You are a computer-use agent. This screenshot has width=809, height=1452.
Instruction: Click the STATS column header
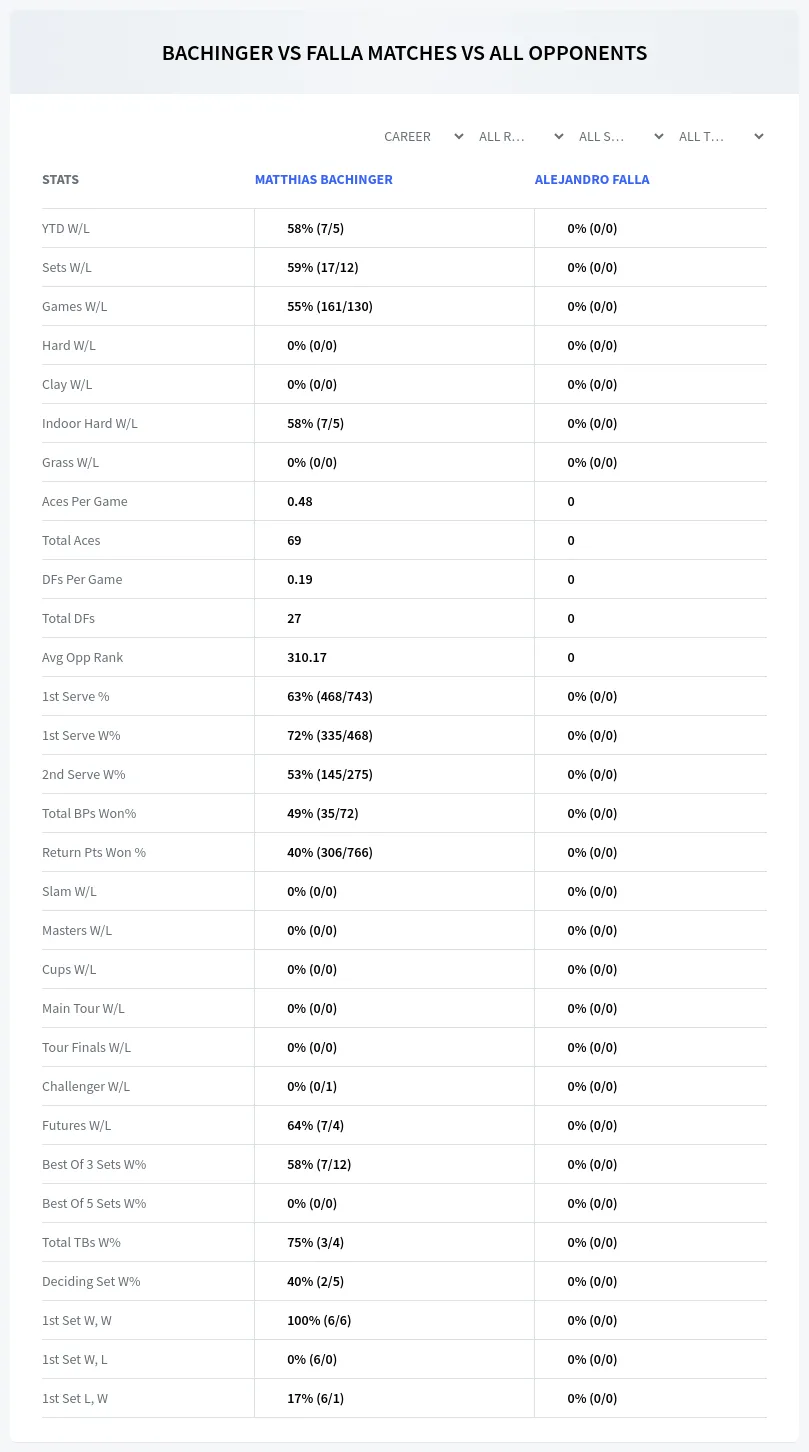coord(60,180)
